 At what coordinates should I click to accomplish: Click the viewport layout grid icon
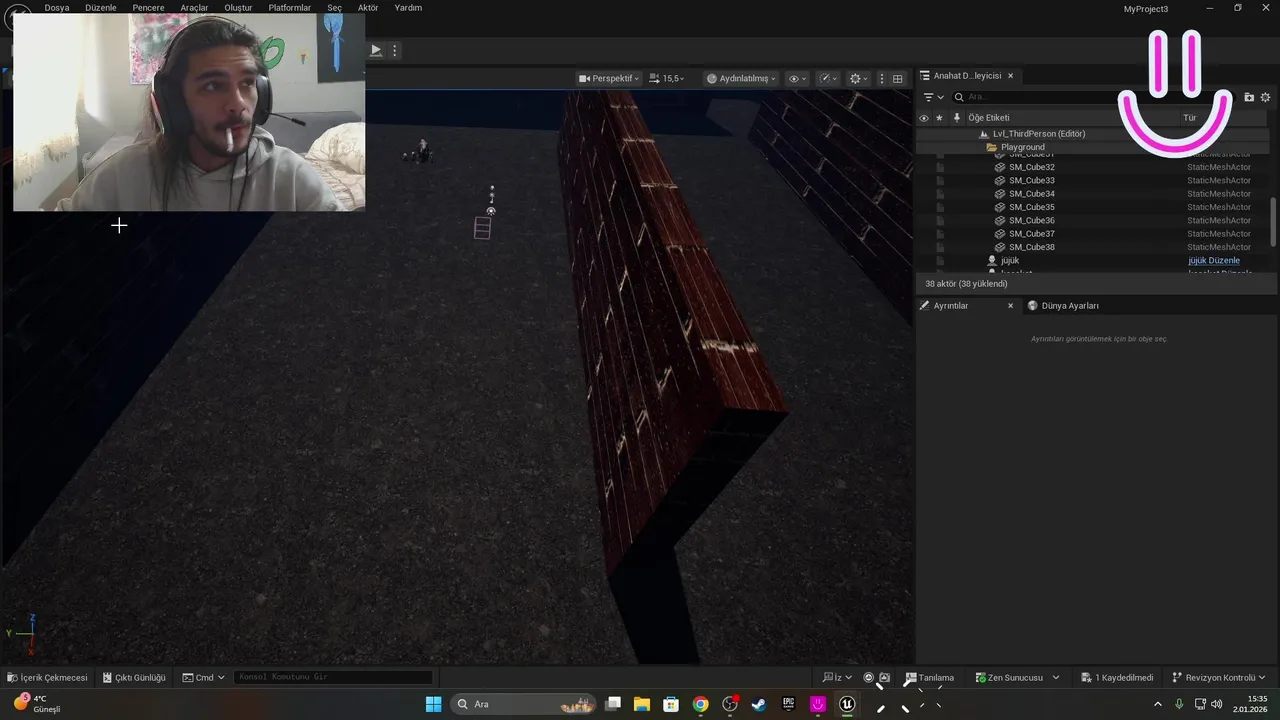point(898,78)
